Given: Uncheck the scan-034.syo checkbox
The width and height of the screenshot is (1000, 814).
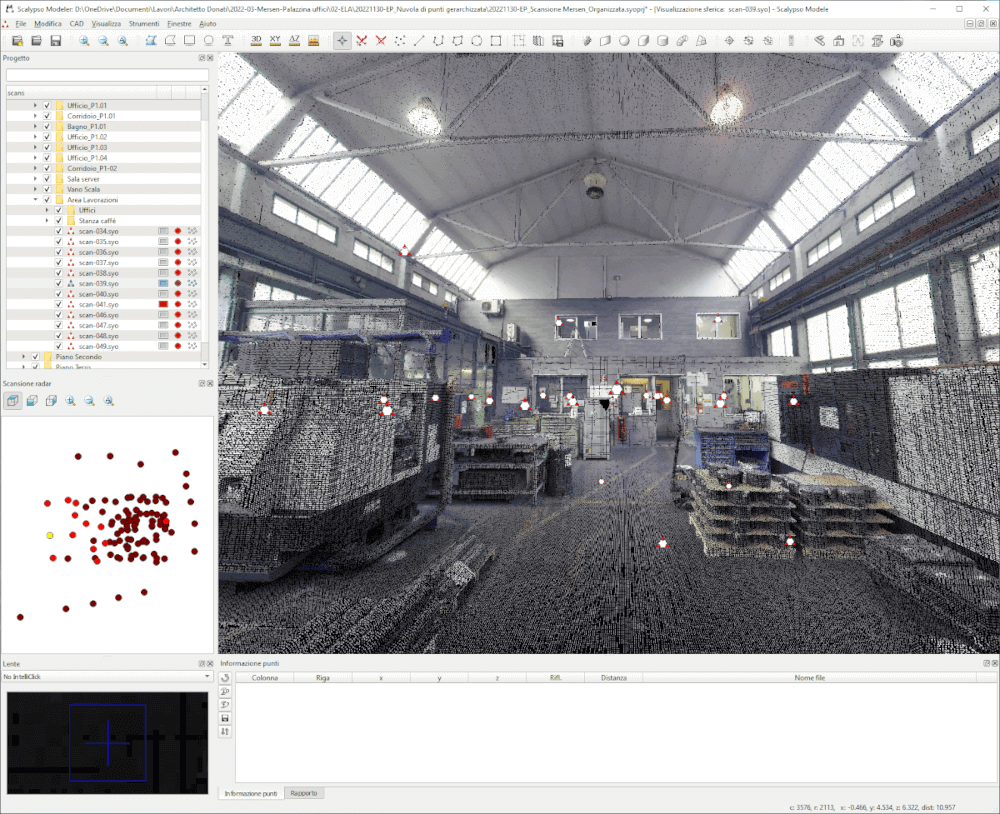Looking at the screenshot, I should click(x=59, y=231).
